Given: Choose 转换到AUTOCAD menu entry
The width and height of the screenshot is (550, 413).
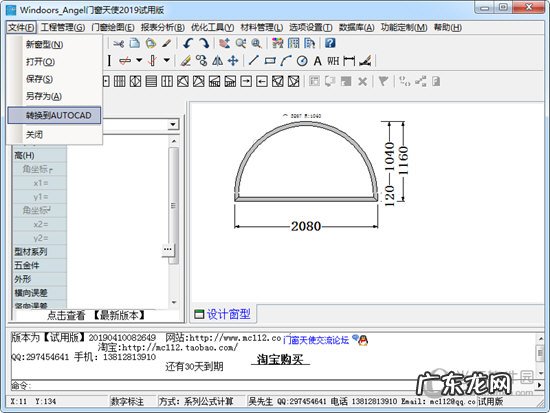Looking at the screenshot, I should [54, 115].
